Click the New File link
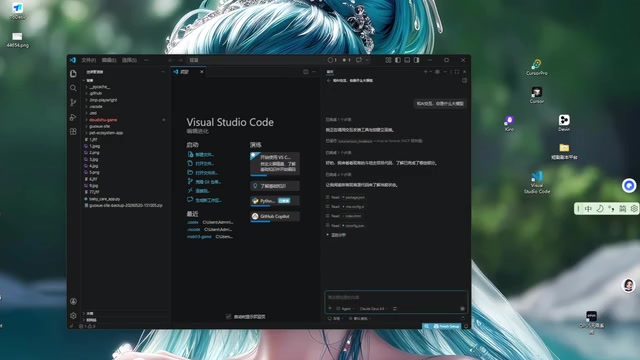The height and width of the screenshot is (360, 640). click(x=201, y=155)
